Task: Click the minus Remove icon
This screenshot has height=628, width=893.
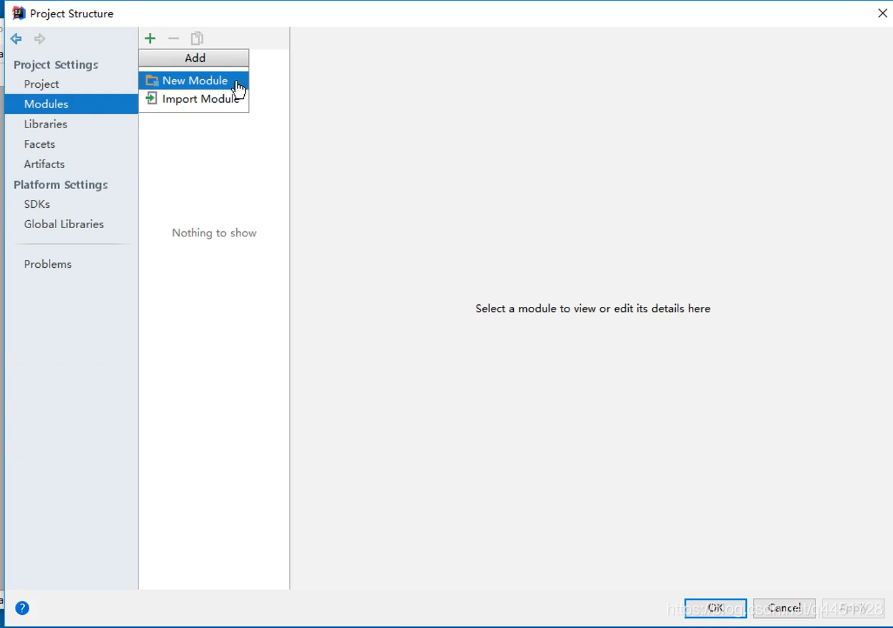Action: (x=174, y=38)
